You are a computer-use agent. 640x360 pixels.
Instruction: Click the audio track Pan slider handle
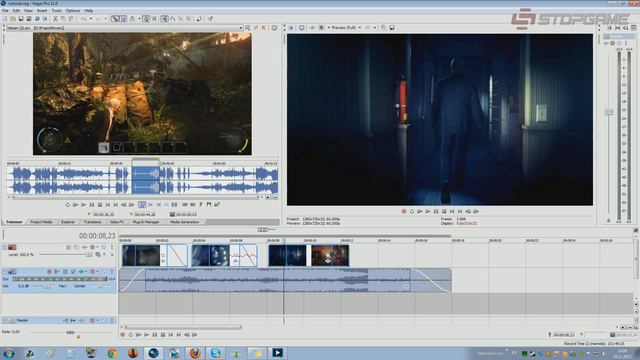[100, 286]
